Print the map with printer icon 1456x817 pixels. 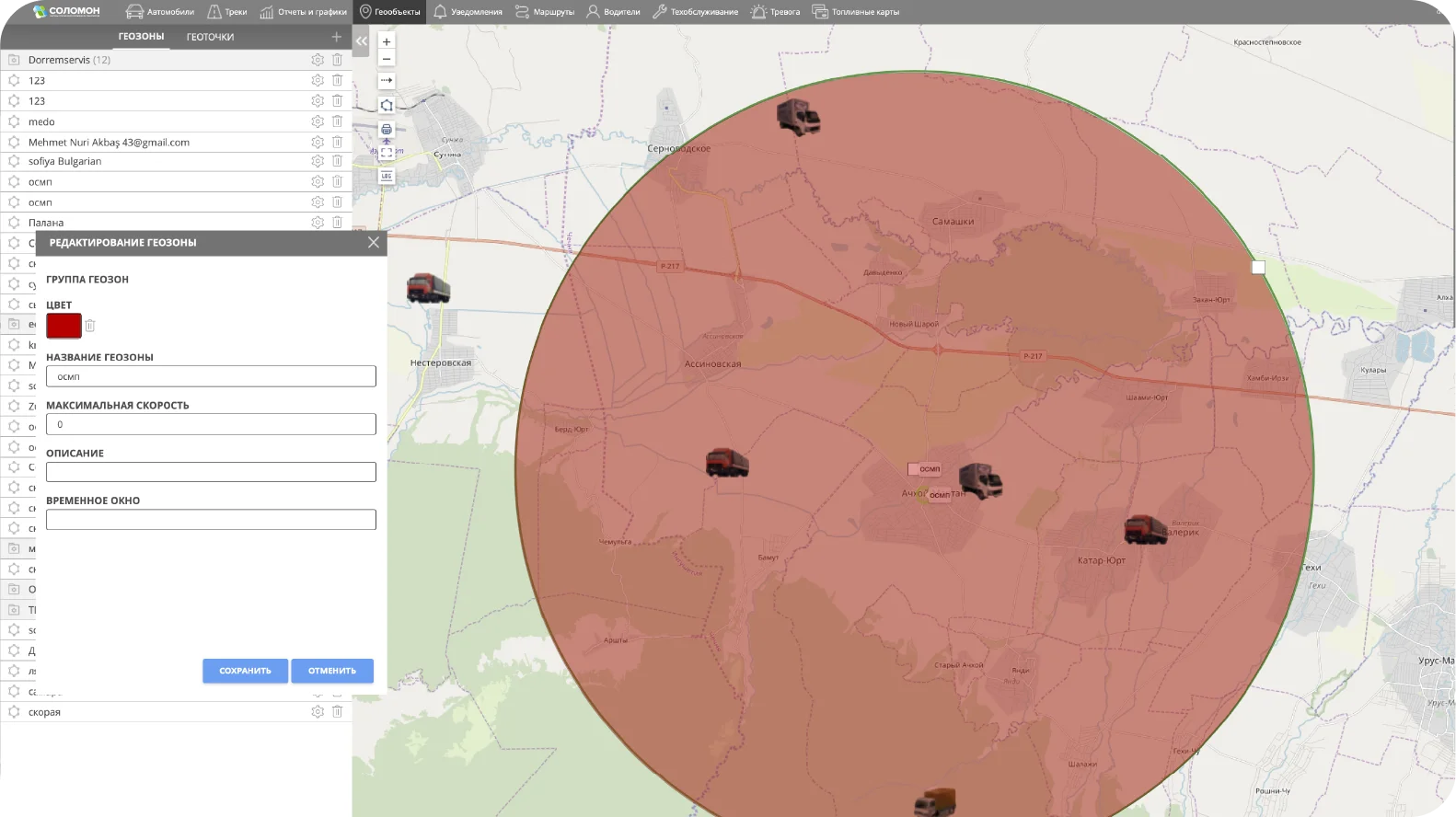point(387,129)
